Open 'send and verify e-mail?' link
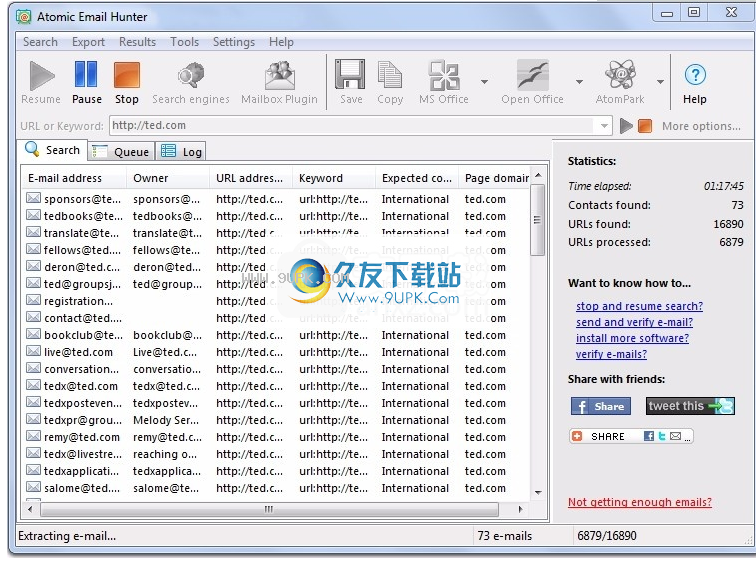 [x=634, y=322]
